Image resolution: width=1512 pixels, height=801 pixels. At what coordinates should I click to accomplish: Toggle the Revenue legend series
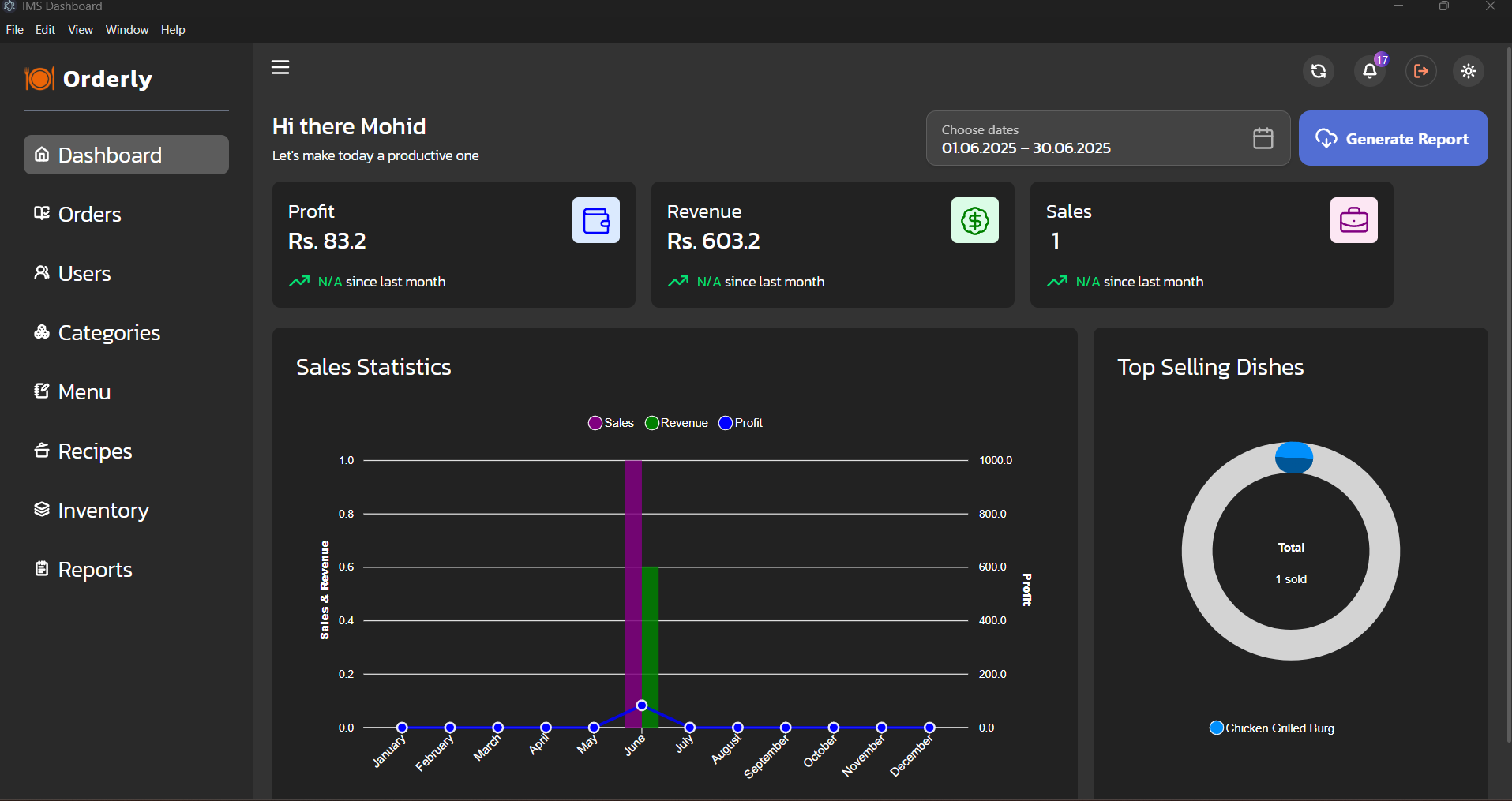(x=677, y=423)
